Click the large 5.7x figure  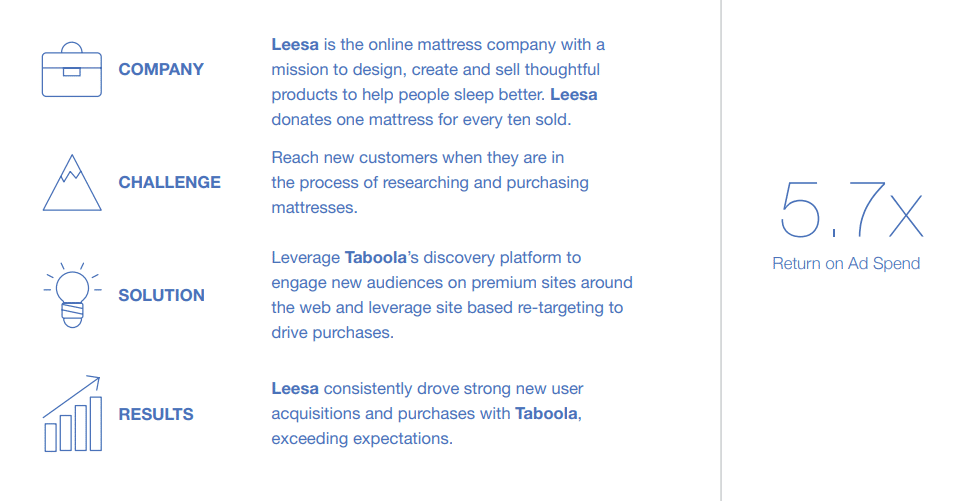(x=851, y=210)
